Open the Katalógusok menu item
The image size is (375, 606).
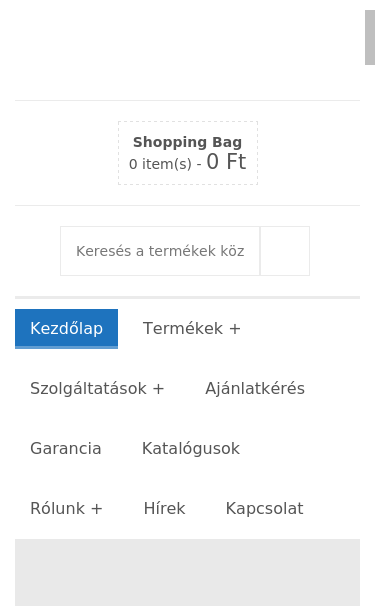coord(191,449)
